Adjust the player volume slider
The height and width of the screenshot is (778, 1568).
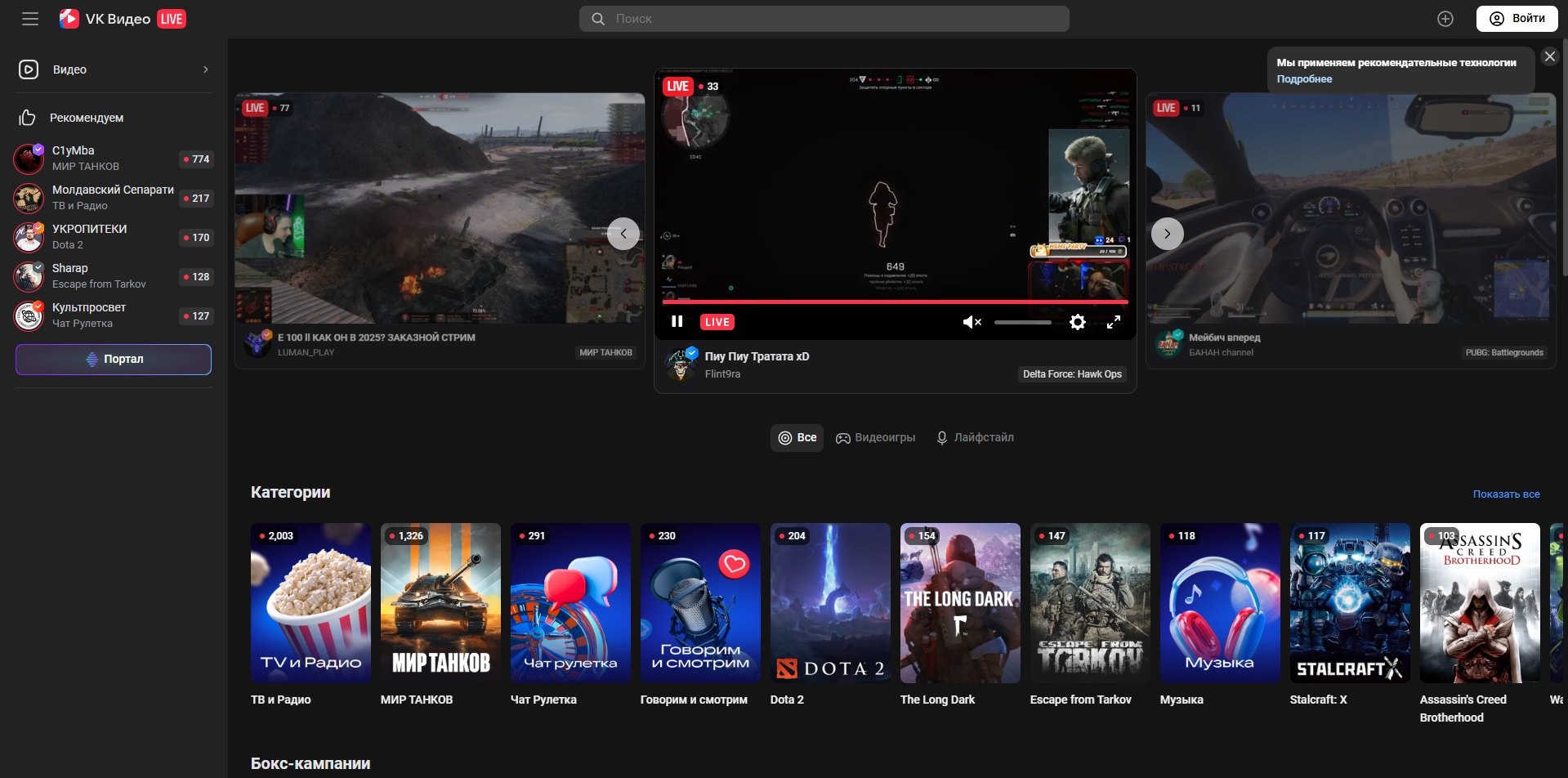tap(1023, 322)
